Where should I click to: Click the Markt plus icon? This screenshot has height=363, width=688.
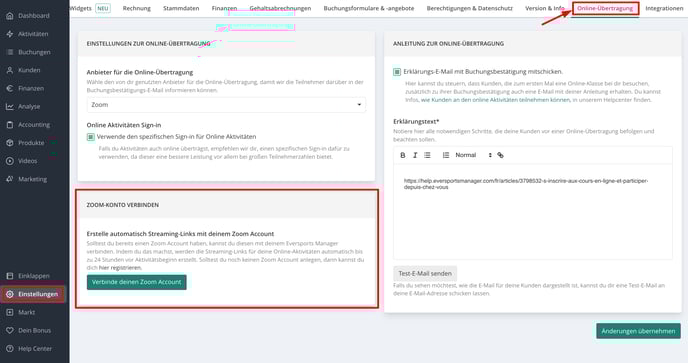(x=10, y=313)
